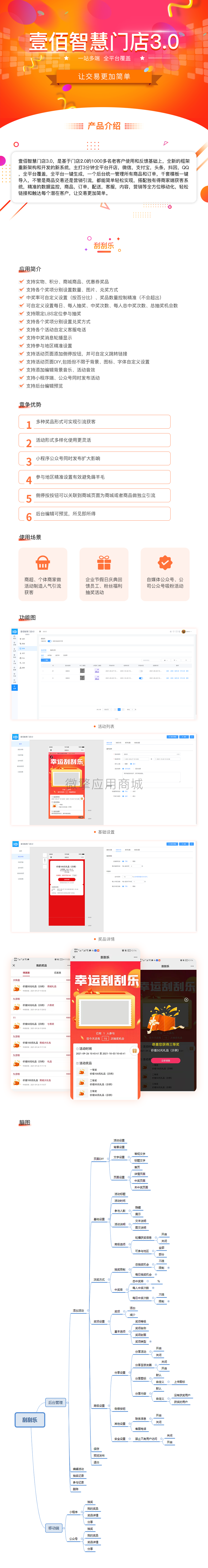
Task: Select the 侧停按钮 node in mind map
Action: tap(120, 1409)
